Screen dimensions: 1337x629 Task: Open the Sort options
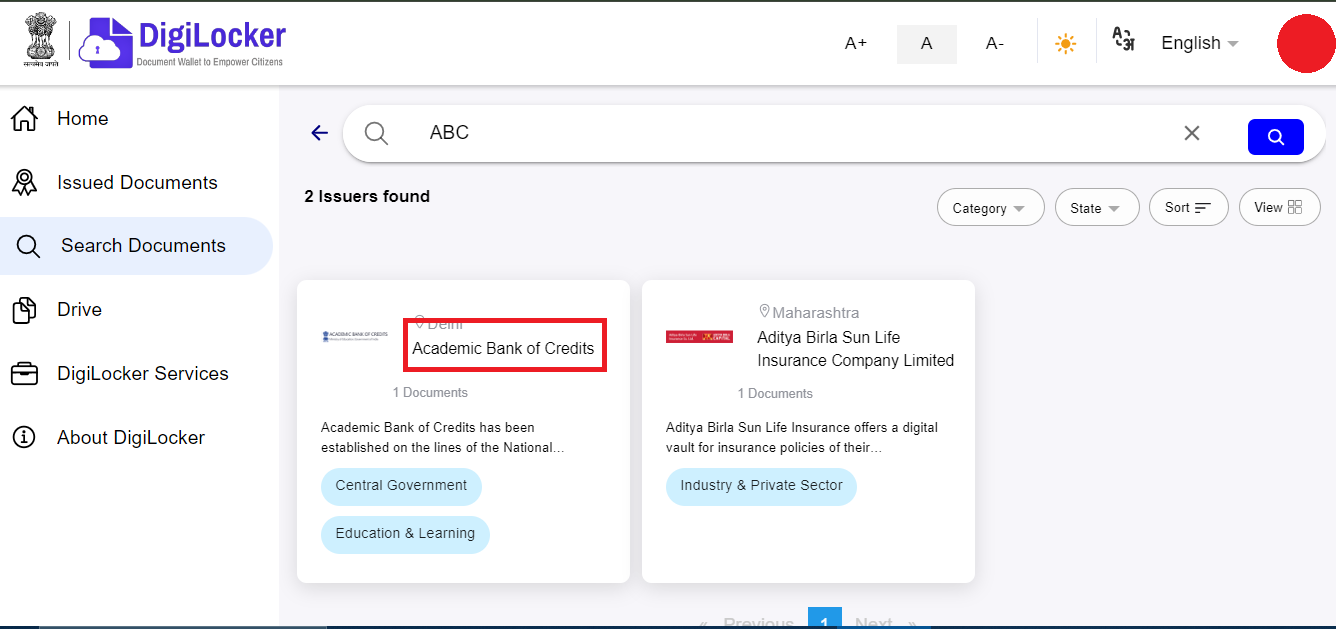click(x=1188, y=207)
